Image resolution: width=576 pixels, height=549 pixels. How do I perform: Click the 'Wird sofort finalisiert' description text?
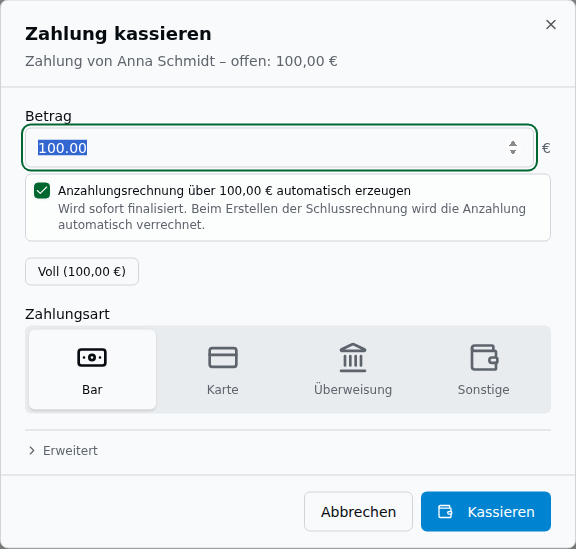coord(292,216)
